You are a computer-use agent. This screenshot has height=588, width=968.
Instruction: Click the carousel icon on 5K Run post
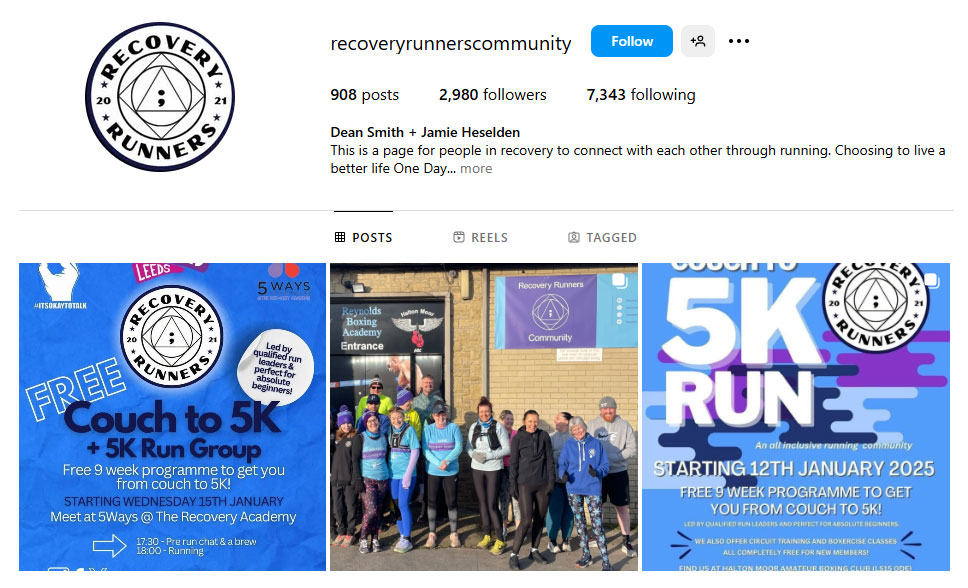pyautogui.click(x=931, y=282)
